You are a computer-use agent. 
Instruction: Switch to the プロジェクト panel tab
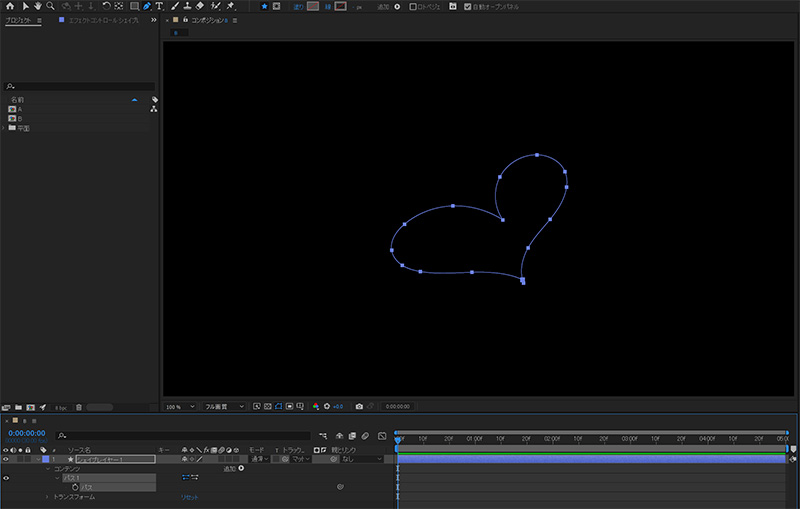coord(20,20)
